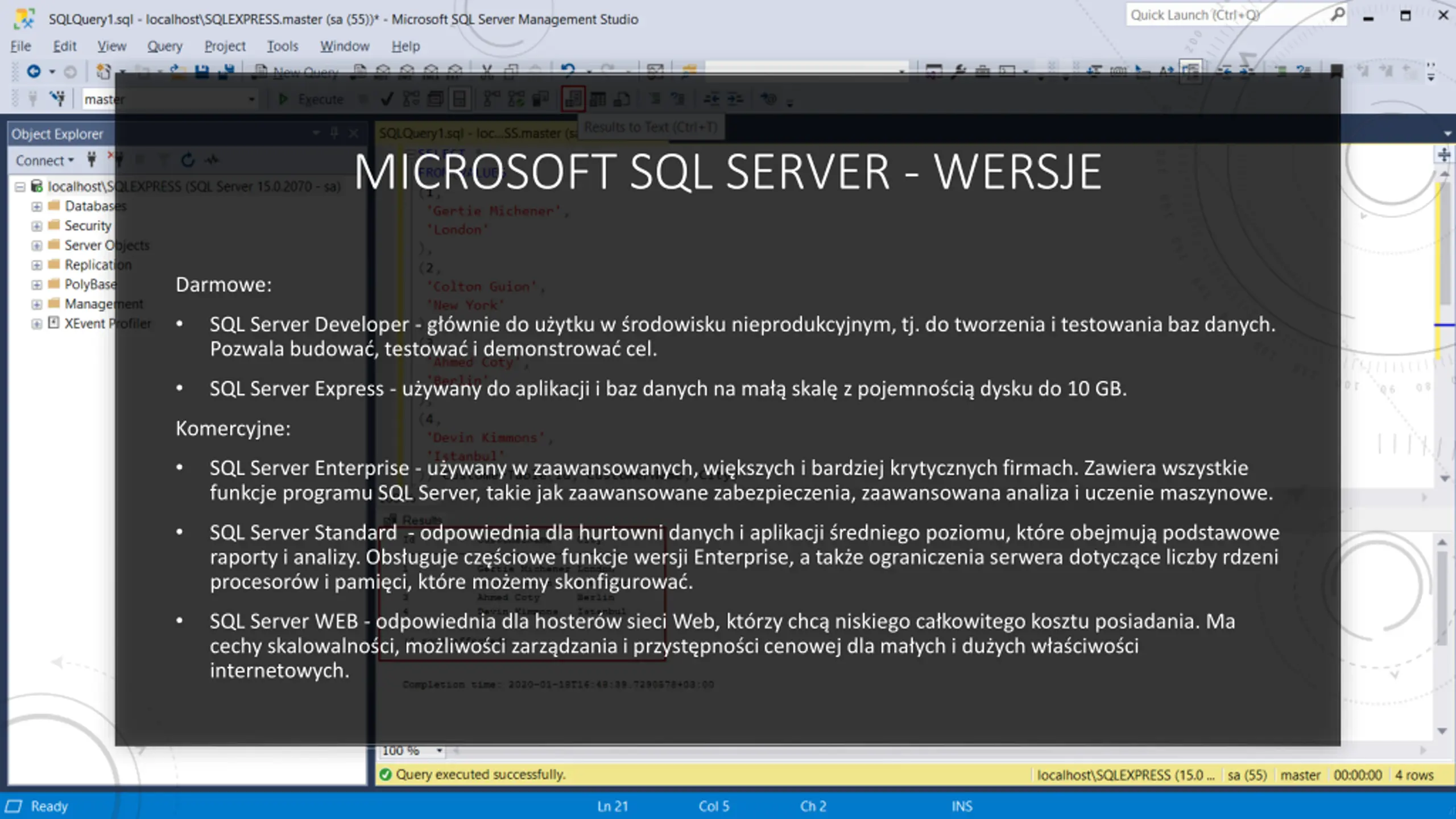
Task: Click the Save All icon
Action: (226, 72)
